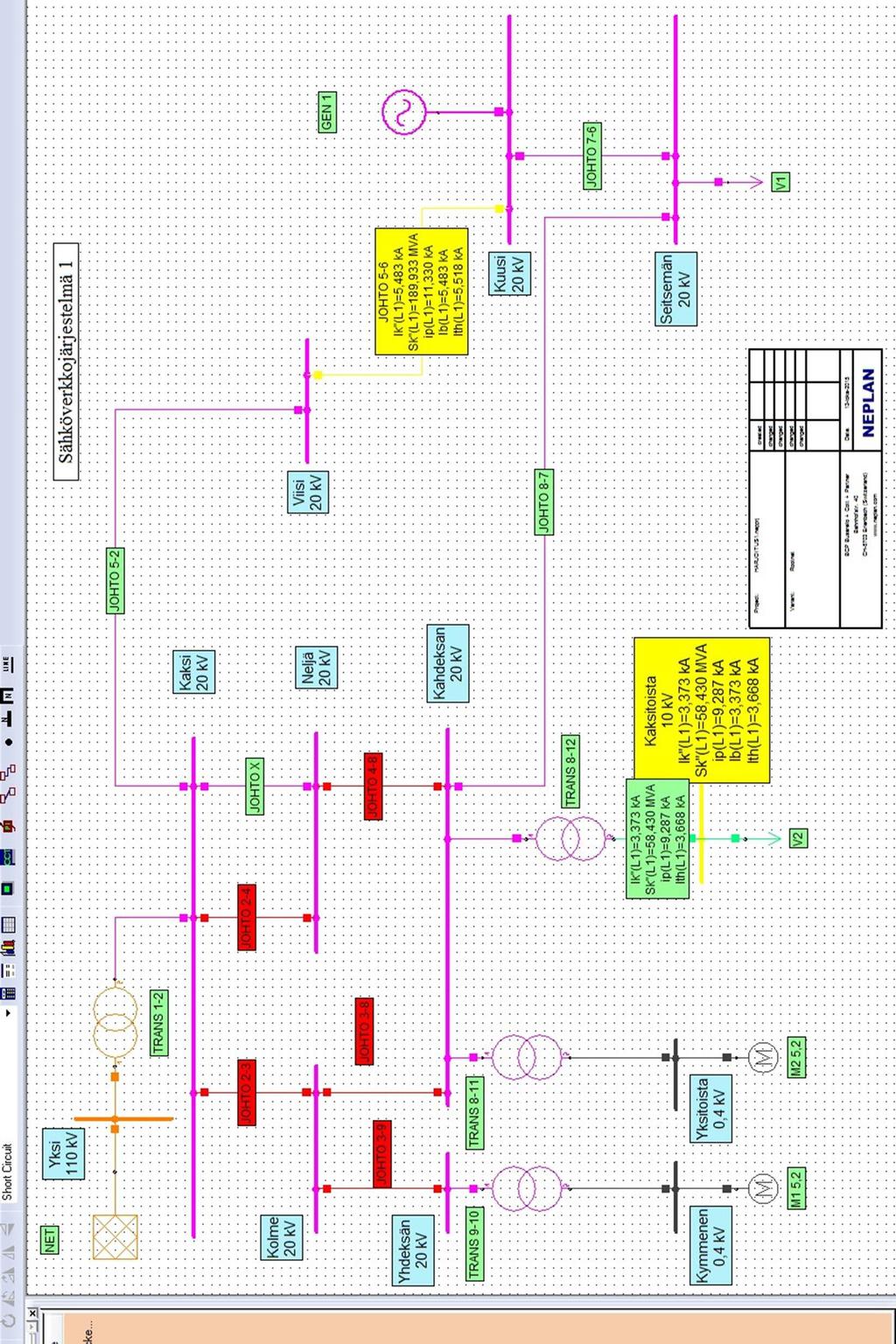Select the Viisi 20 kV node label
The image size is (896, 1344).
[x=308, y=493]
